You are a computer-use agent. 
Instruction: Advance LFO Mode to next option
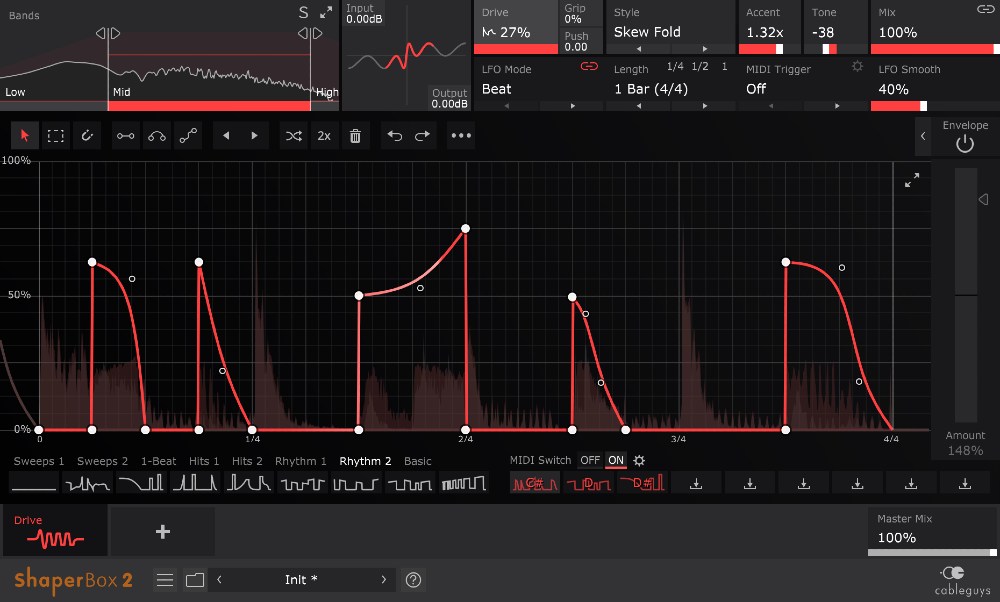point(572,106)
